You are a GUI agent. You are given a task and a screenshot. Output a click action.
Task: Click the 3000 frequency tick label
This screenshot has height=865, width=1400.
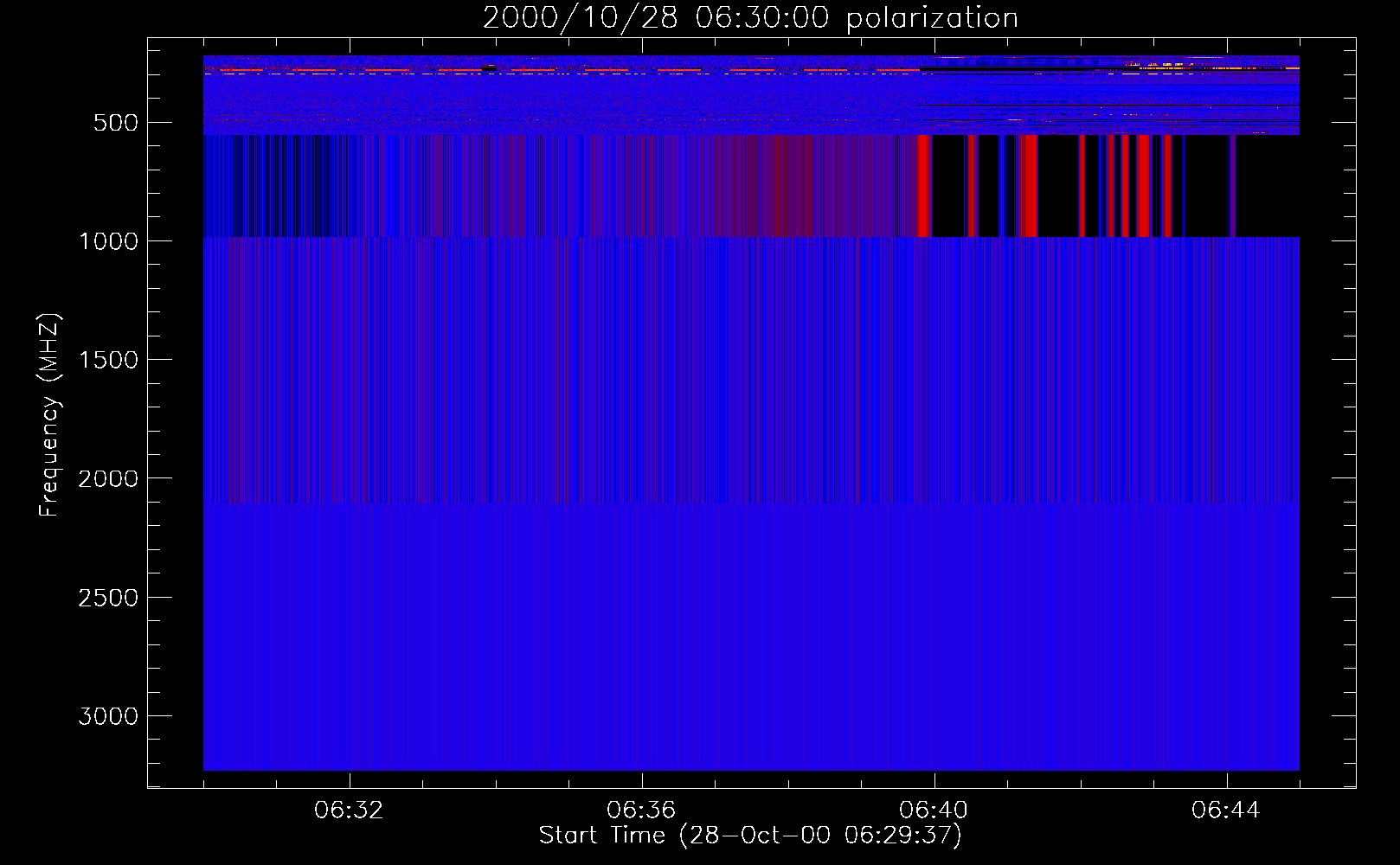108,716
